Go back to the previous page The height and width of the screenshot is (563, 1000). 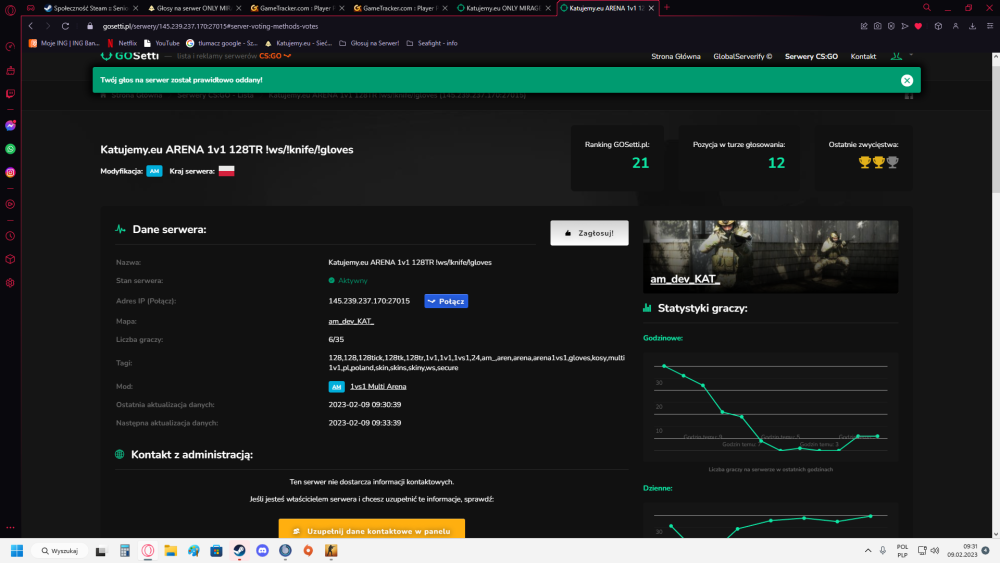click(x=30, y=26)
